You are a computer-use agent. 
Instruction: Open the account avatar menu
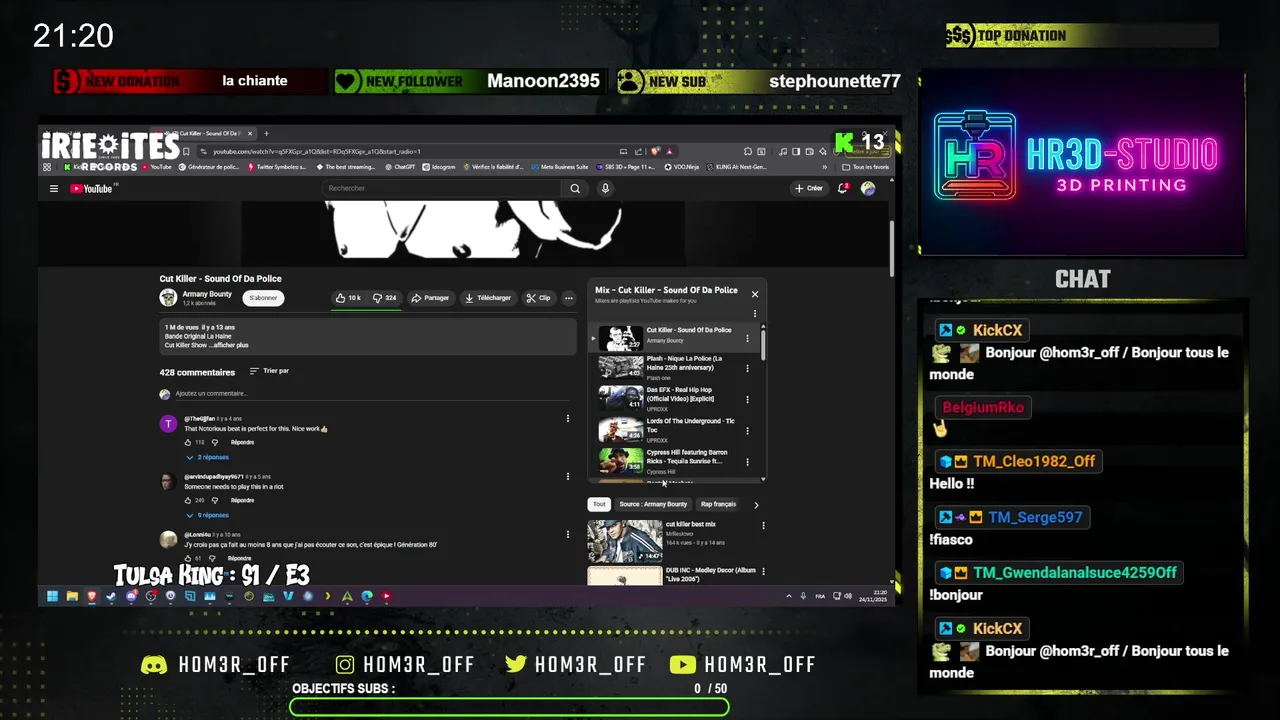tap(868, 188)
